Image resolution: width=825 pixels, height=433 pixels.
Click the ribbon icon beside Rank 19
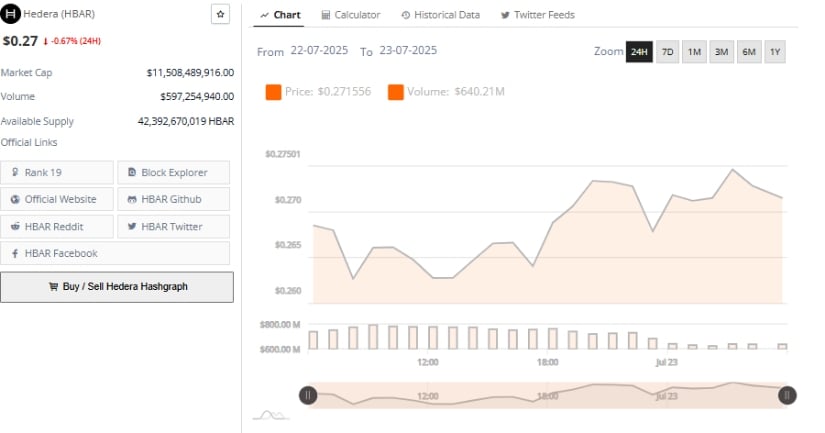[15, 172]
